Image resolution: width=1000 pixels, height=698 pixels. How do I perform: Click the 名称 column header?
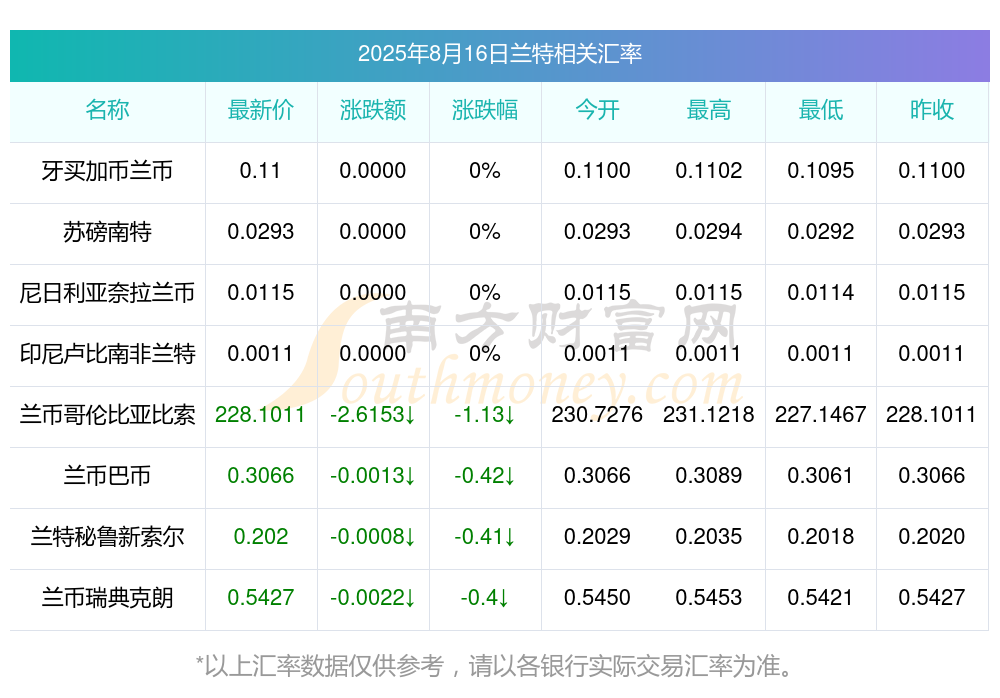point(107,110)
